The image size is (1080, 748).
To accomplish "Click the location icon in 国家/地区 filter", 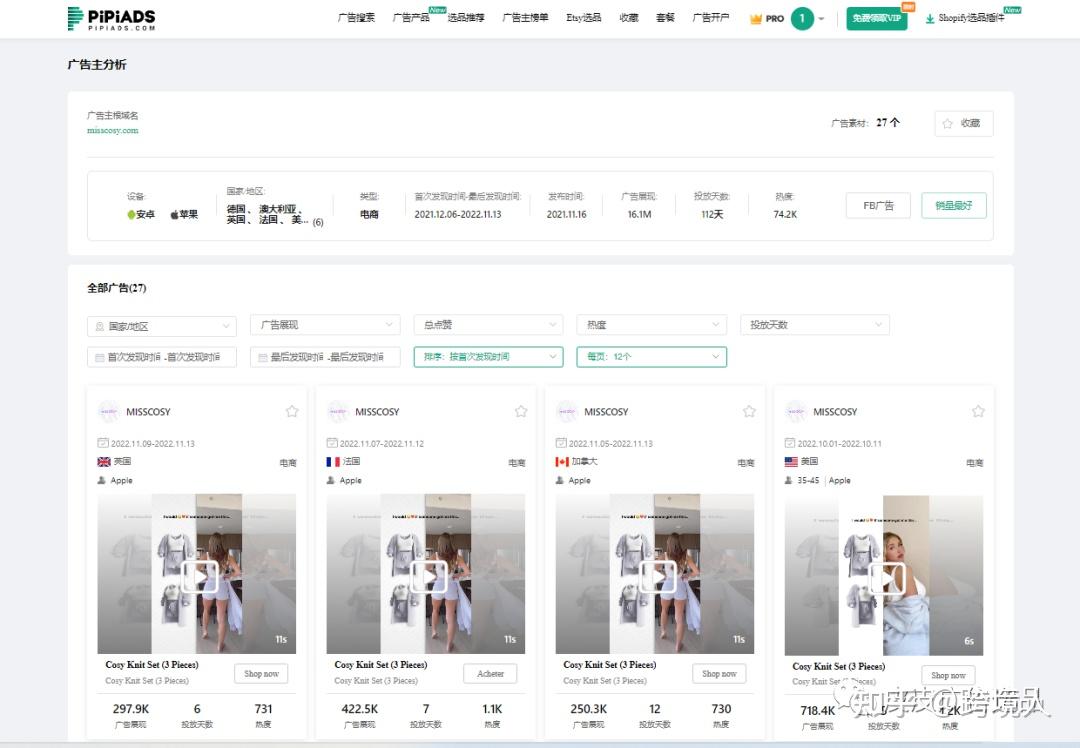I will (x=100, y=325).
